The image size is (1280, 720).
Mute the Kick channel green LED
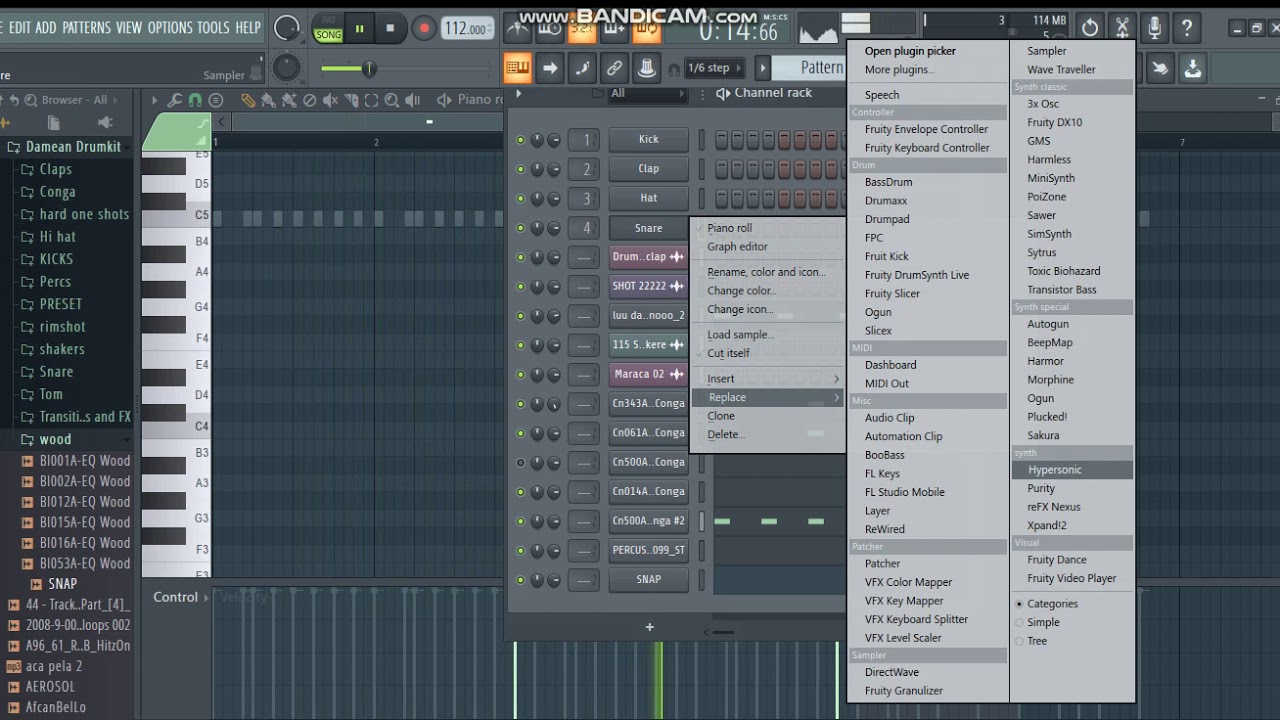click(520, 140)
